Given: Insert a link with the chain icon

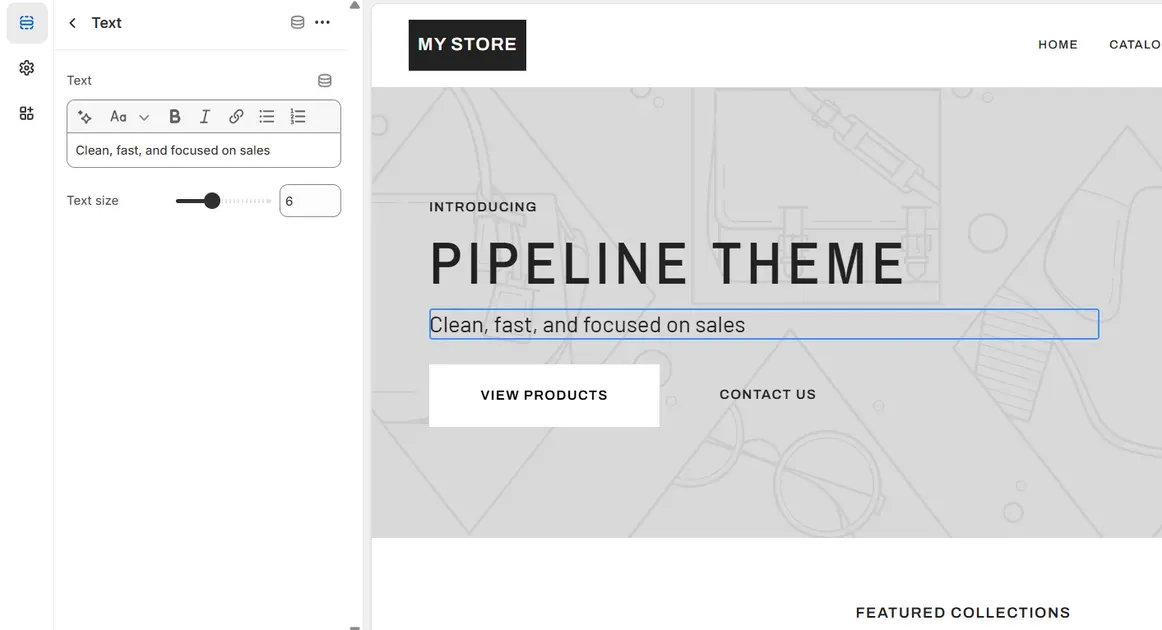Looking at the screenshot, I should (236, 116).
